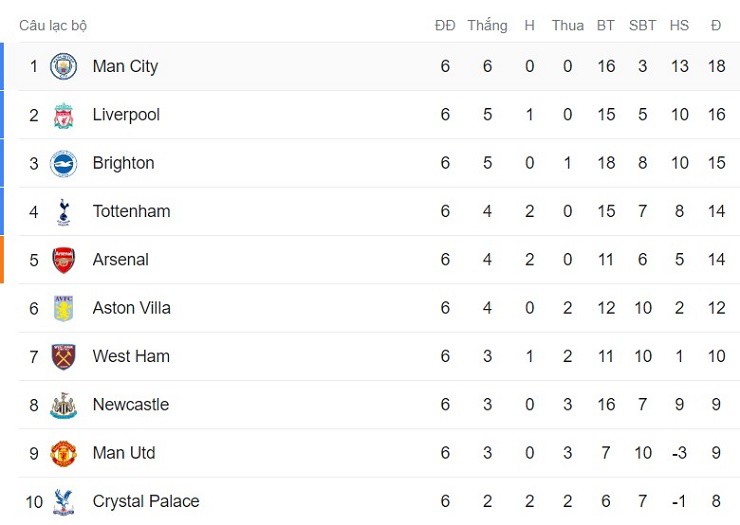Screen dimensions: 740x525
Task: Select the Crystal Palace team name
Action: tap(146, 501)
